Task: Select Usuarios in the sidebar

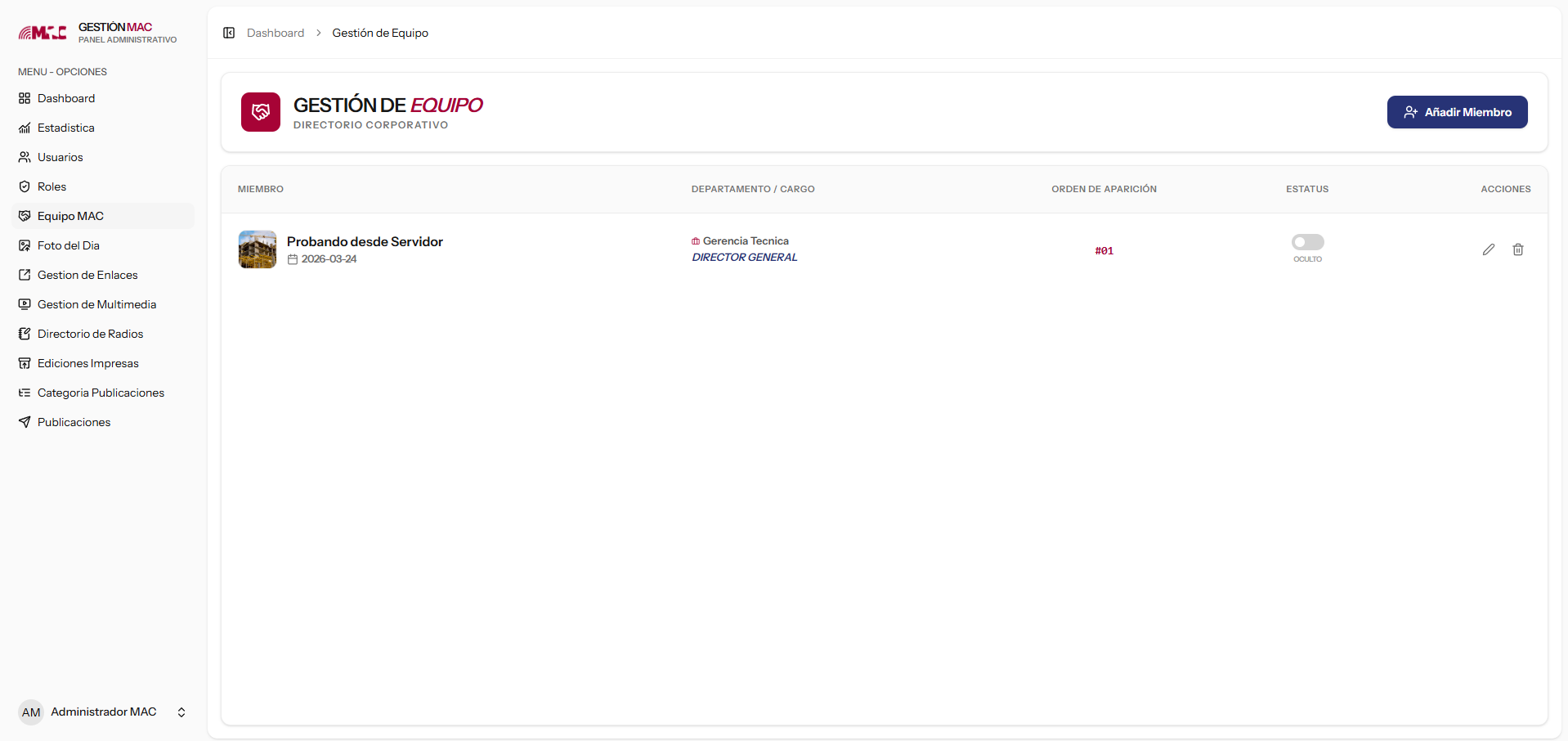Action: coord(60,157)
